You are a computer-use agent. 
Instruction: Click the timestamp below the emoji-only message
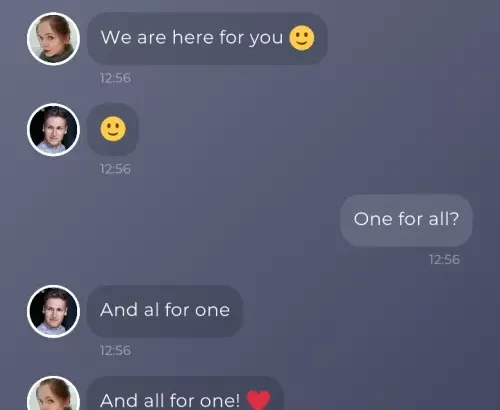point(115,169)
